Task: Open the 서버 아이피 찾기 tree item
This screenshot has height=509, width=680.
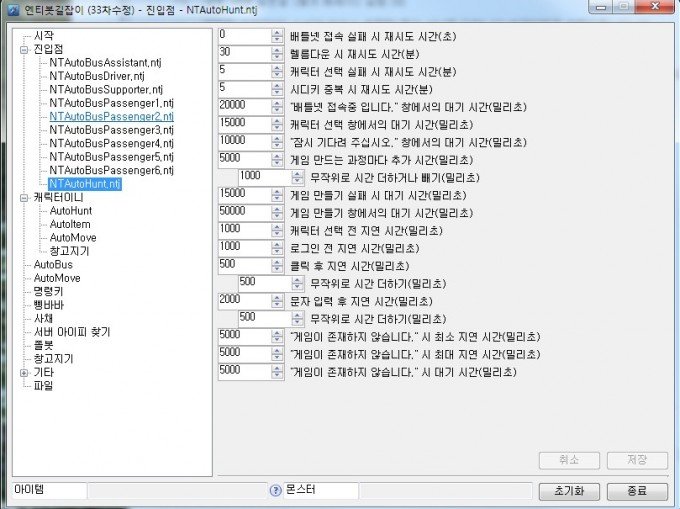Action: 71,331
